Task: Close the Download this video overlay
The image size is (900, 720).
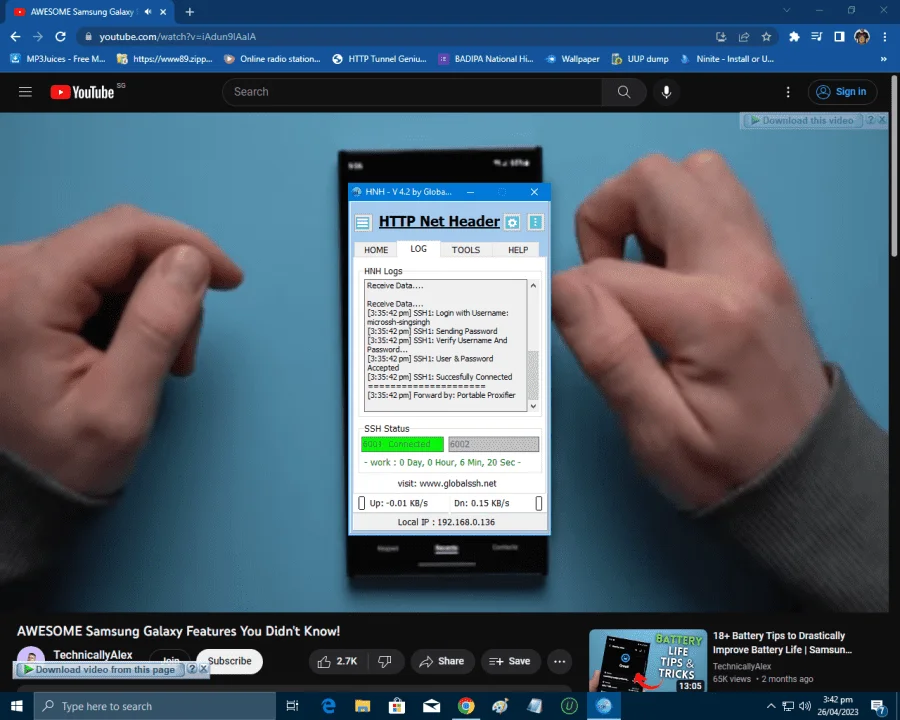Action: pyautogui.click(x=882, y=120)
